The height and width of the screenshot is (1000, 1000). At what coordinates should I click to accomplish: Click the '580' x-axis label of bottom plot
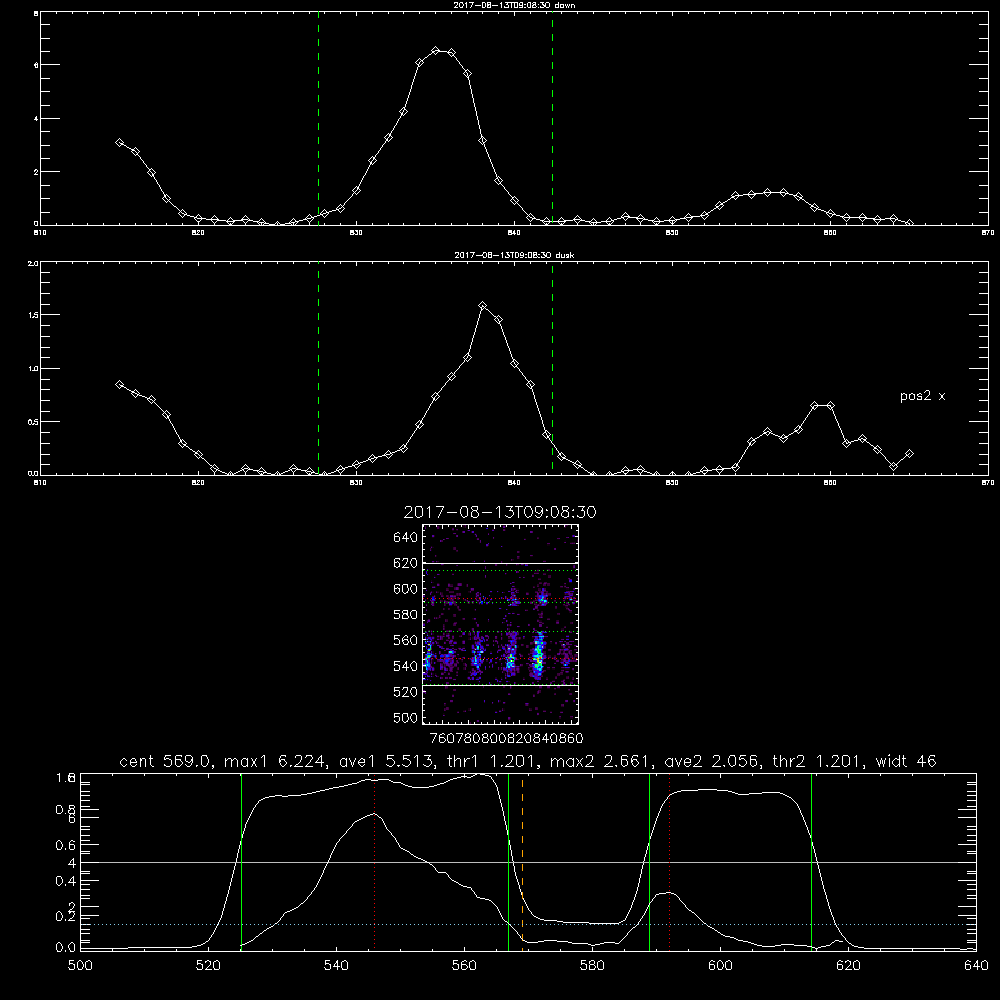pyautogui.click(x=592, y=966)
